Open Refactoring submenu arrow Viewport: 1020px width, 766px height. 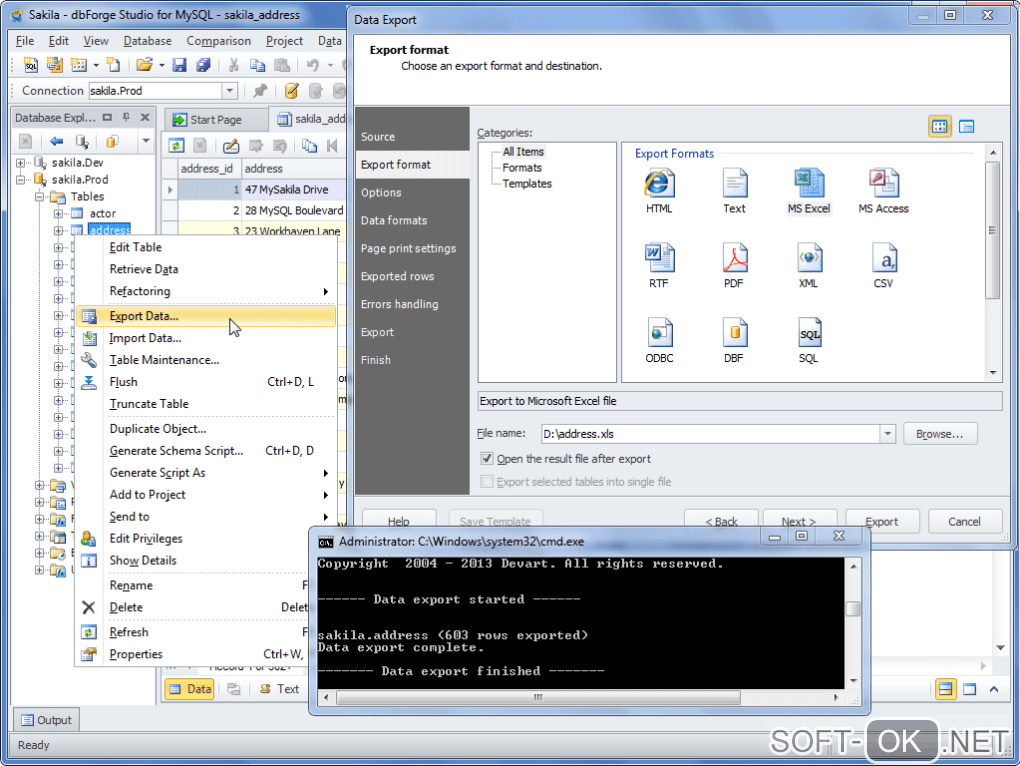point(325,291)
